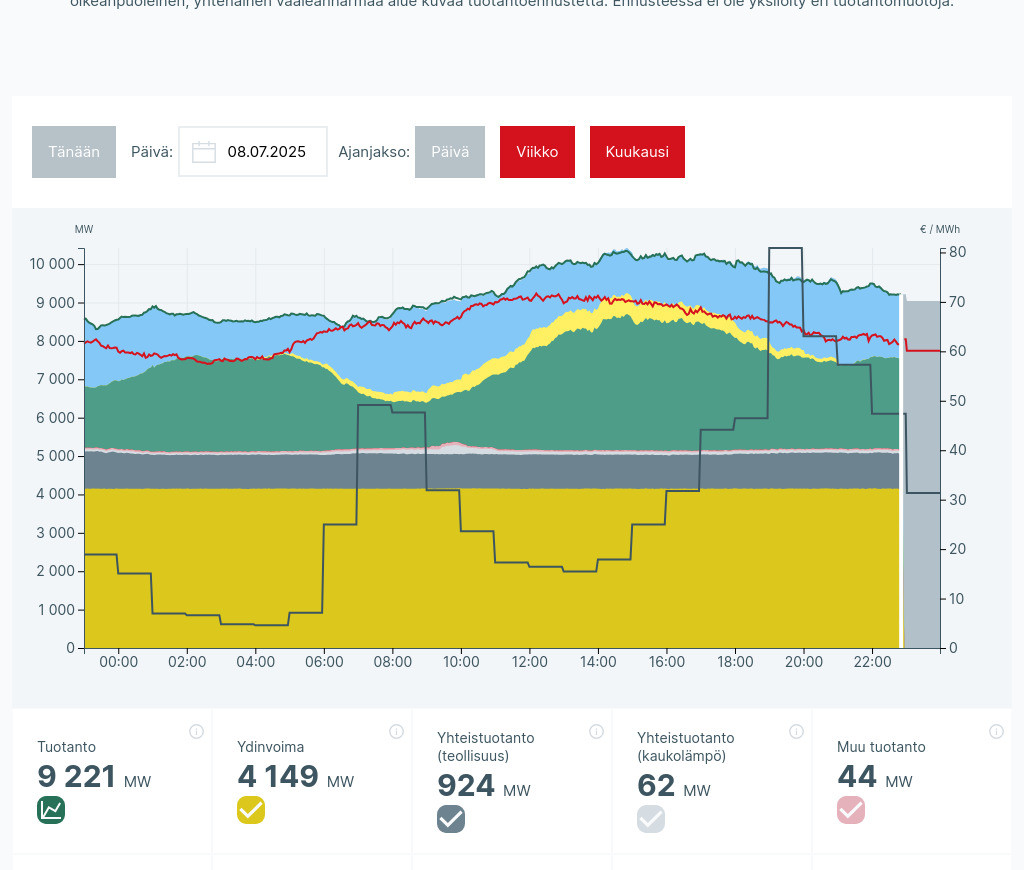Open info icon for Yhteistuotanto (kaukolämpö)
The width and height of the screenshot is (1024, 870).
796,732
